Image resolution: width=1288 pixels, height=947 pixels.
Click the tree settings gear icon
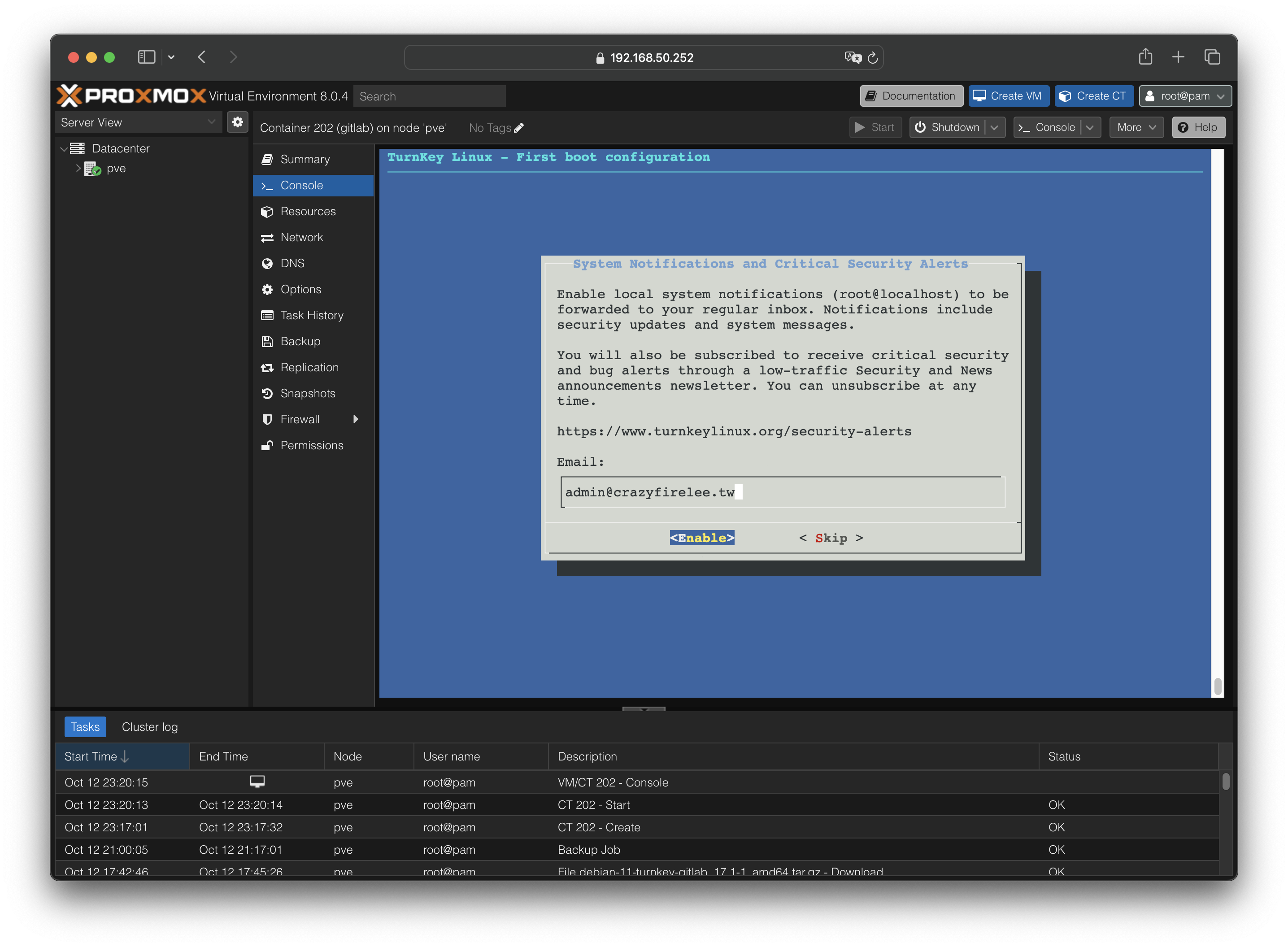click(237, 122)
